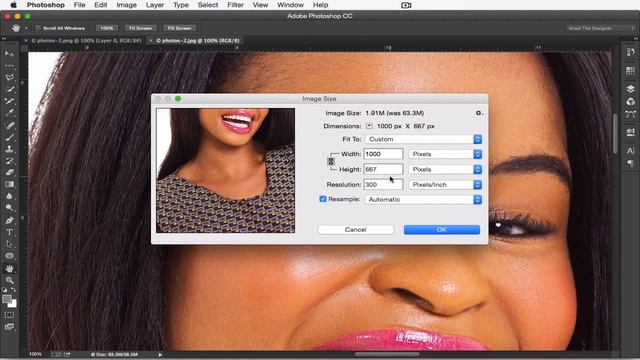Open the Filter menu

point(236,5)
